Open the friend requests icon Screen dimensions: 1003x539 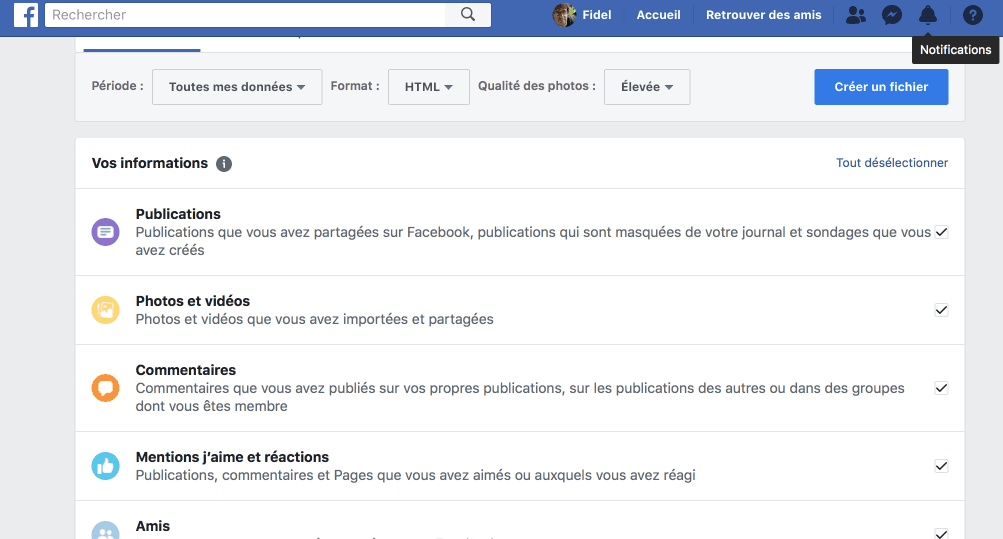pos(855,15)
